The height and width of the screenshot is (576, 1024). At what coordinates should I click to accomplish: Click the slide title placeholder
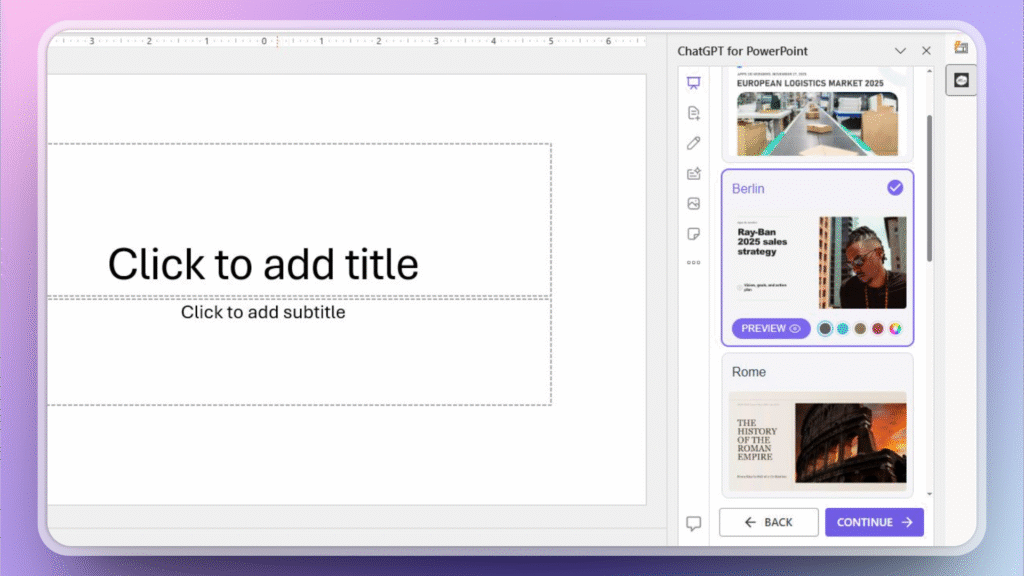[x=262, y=264]
